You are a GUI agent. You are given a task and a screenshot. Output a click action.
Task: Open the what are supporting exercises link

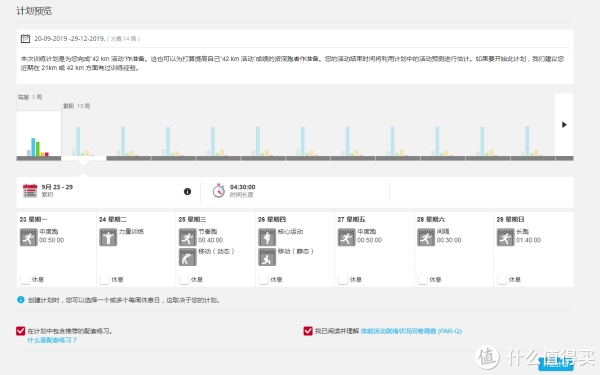coord(52,340)
